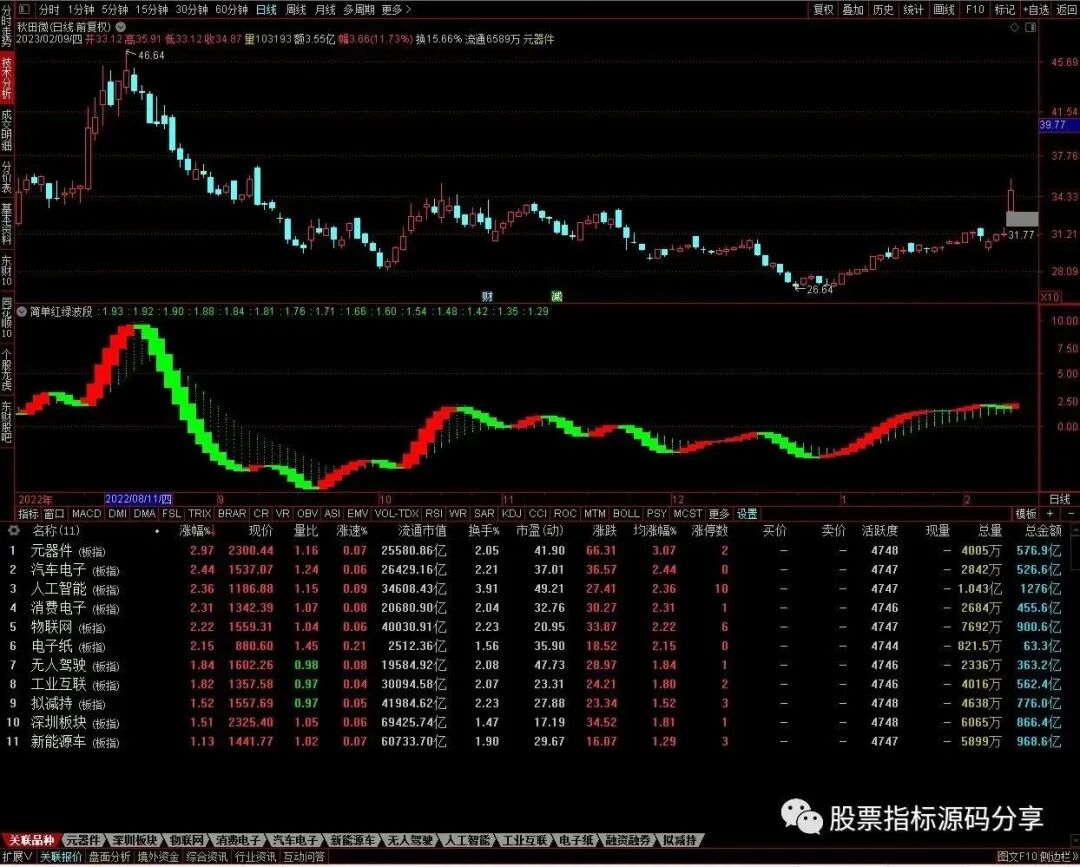Open the 复权 adjustment menu
This screenshot has height=867, width=1080.
coord(823,10)
